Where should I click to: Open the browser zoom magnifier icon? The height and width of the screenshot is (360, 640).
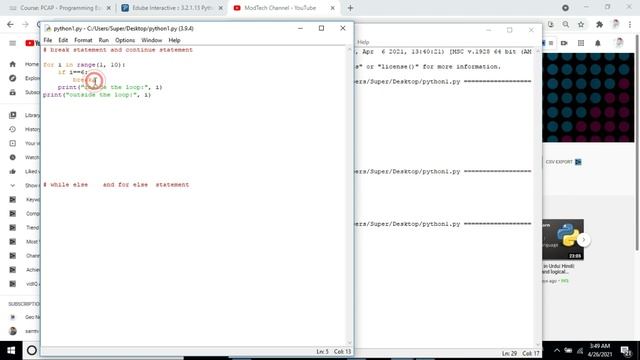566,24
